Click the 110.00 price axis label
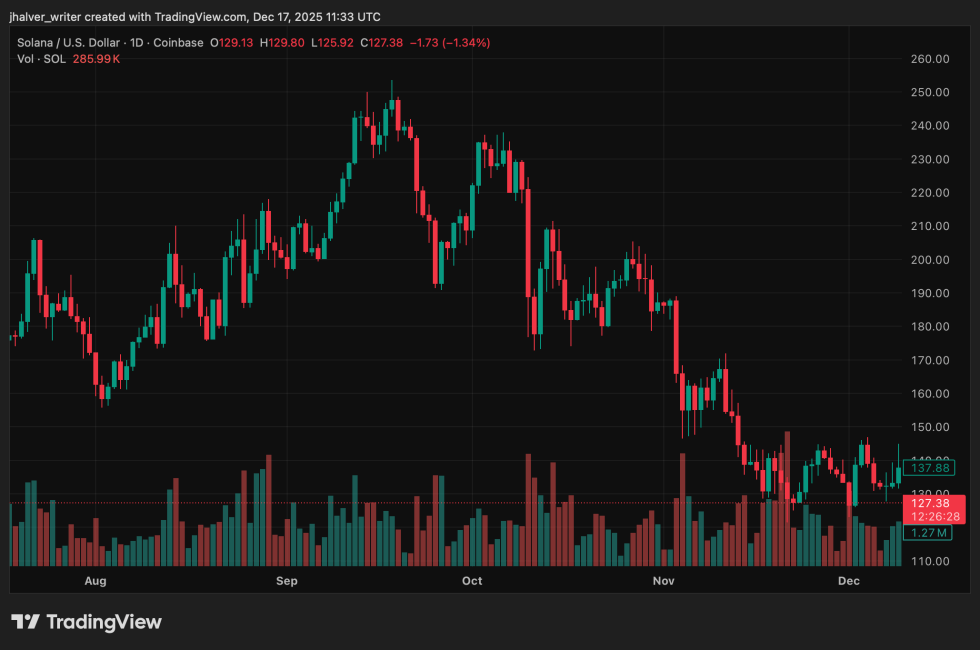This screenshot has height=650, width=980. [x=930, y=561]
